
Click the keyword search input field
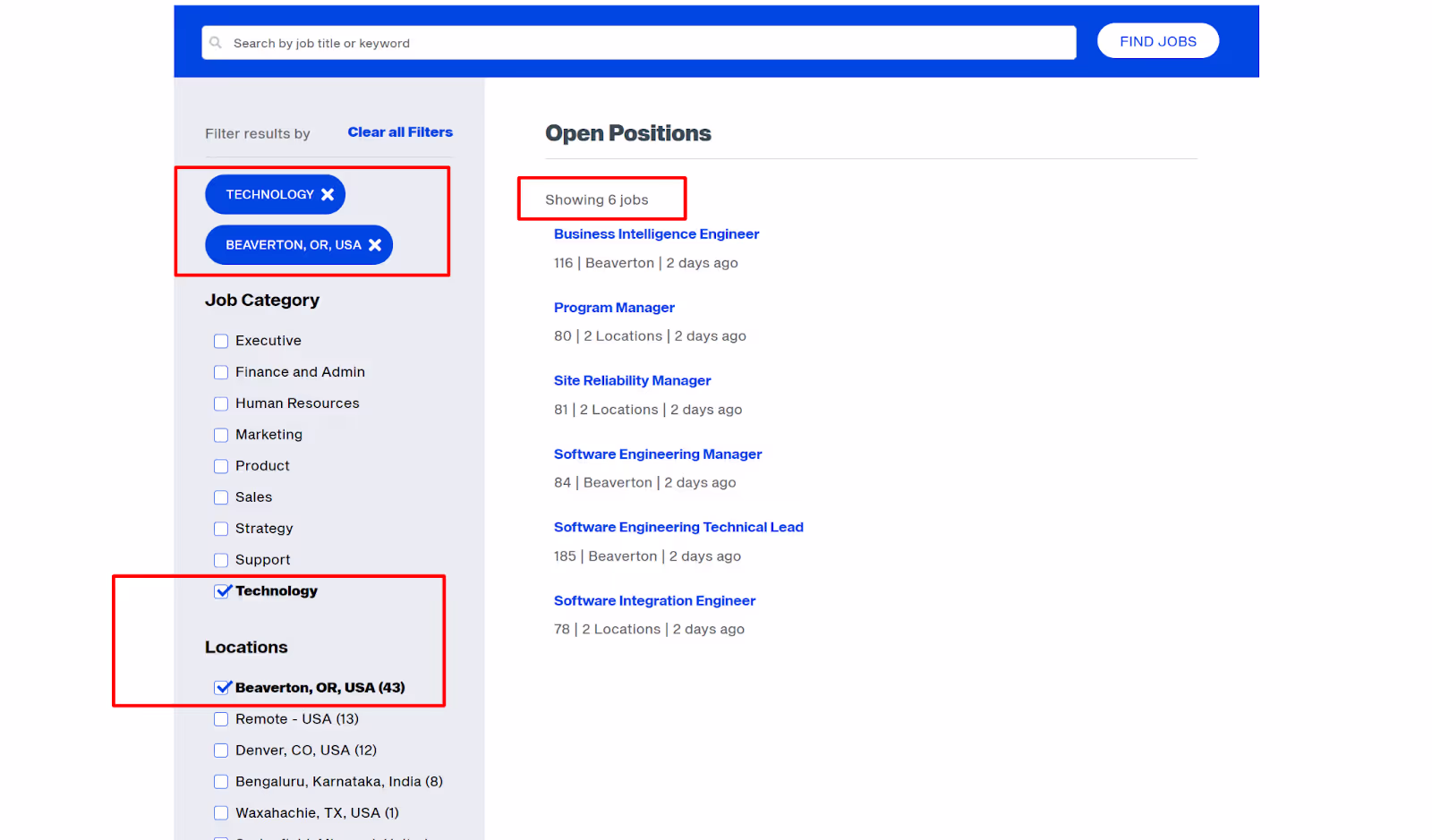coord(639,43)
